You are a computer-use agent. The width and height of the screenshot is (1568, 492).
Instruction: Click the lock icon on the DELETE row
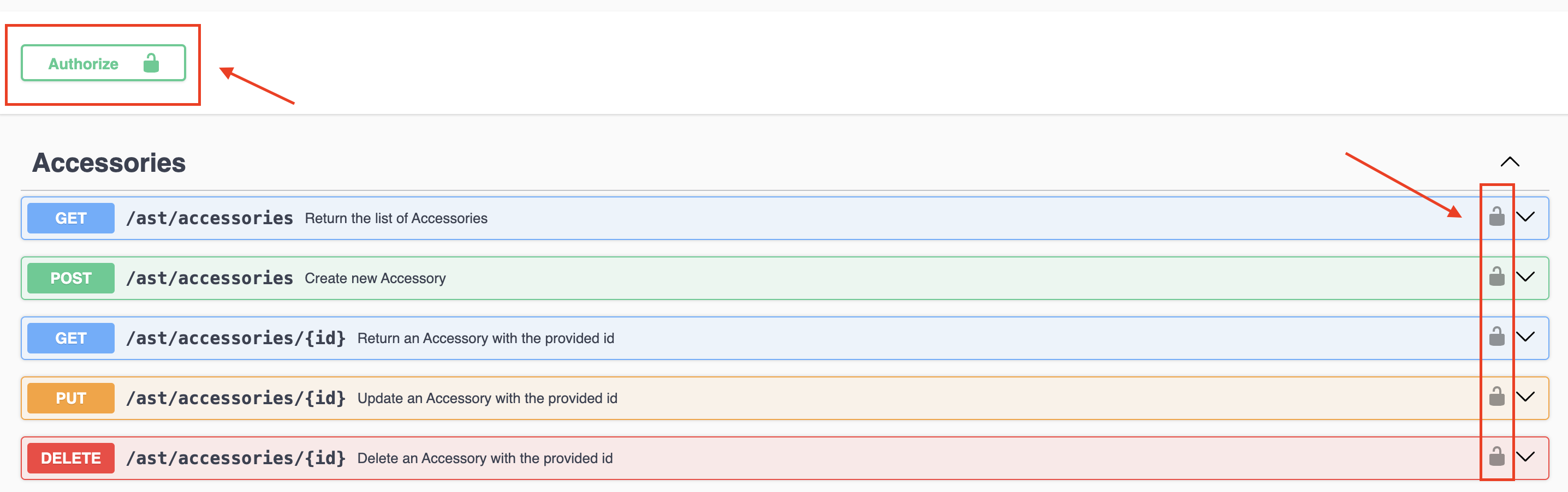click(x=1496, y=457)
